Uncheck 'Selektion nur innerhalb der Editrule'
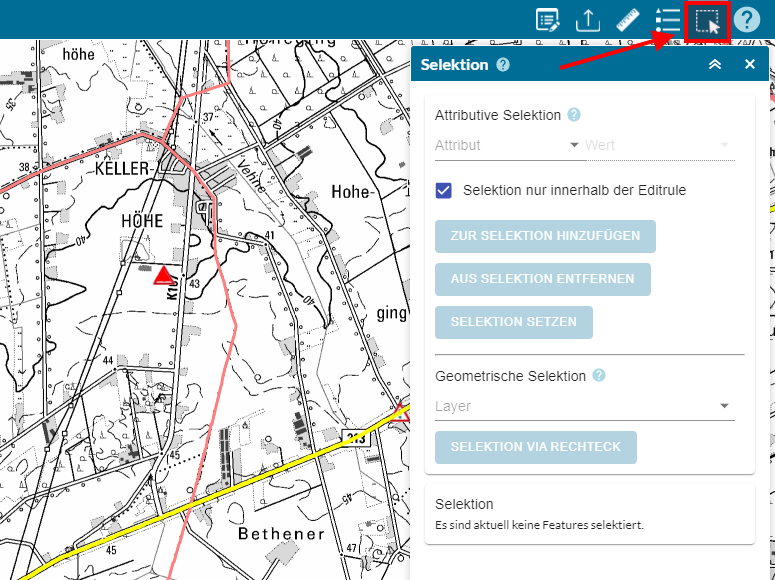Screen dimensions: 775x580 [444, 190]
